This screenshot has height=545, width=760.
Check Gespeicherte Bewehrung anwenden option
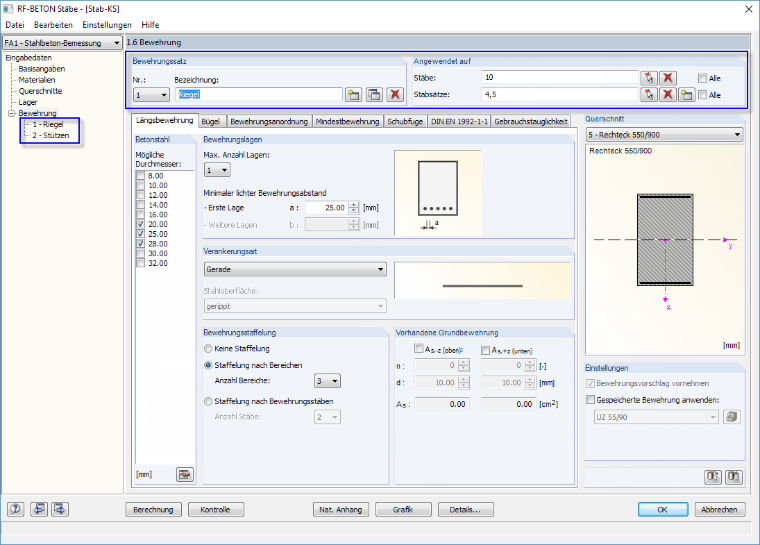coord(590,400)
